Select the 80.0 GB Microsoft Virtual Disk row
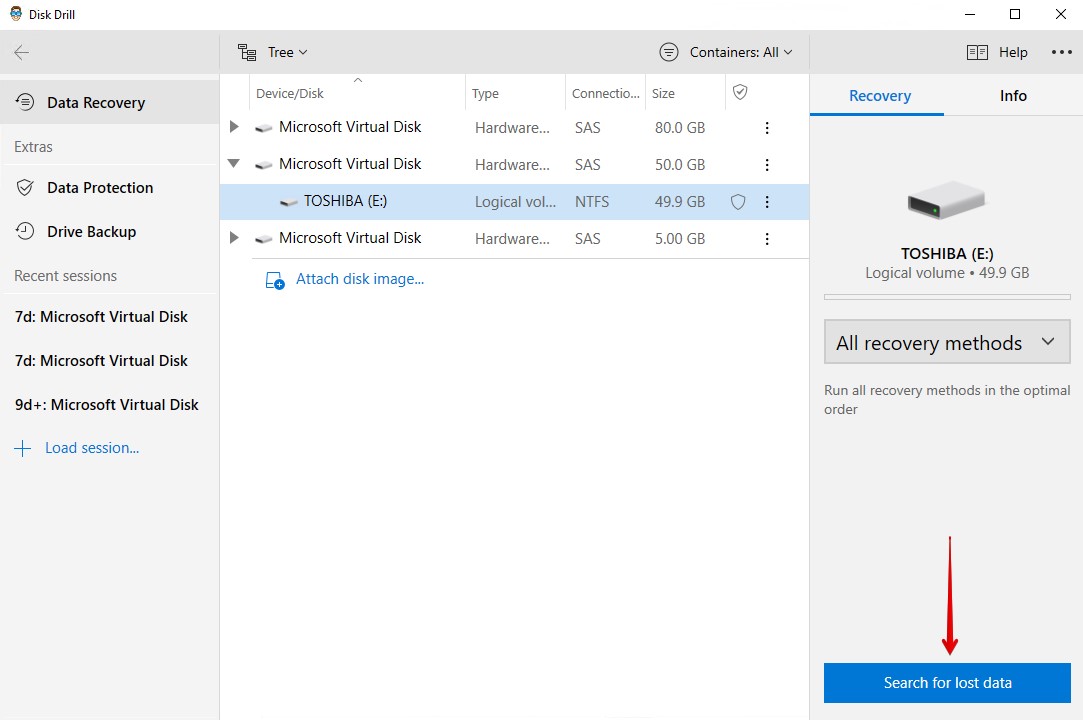This screenshot has width=1083, height=720. click(x=515, y=128)
